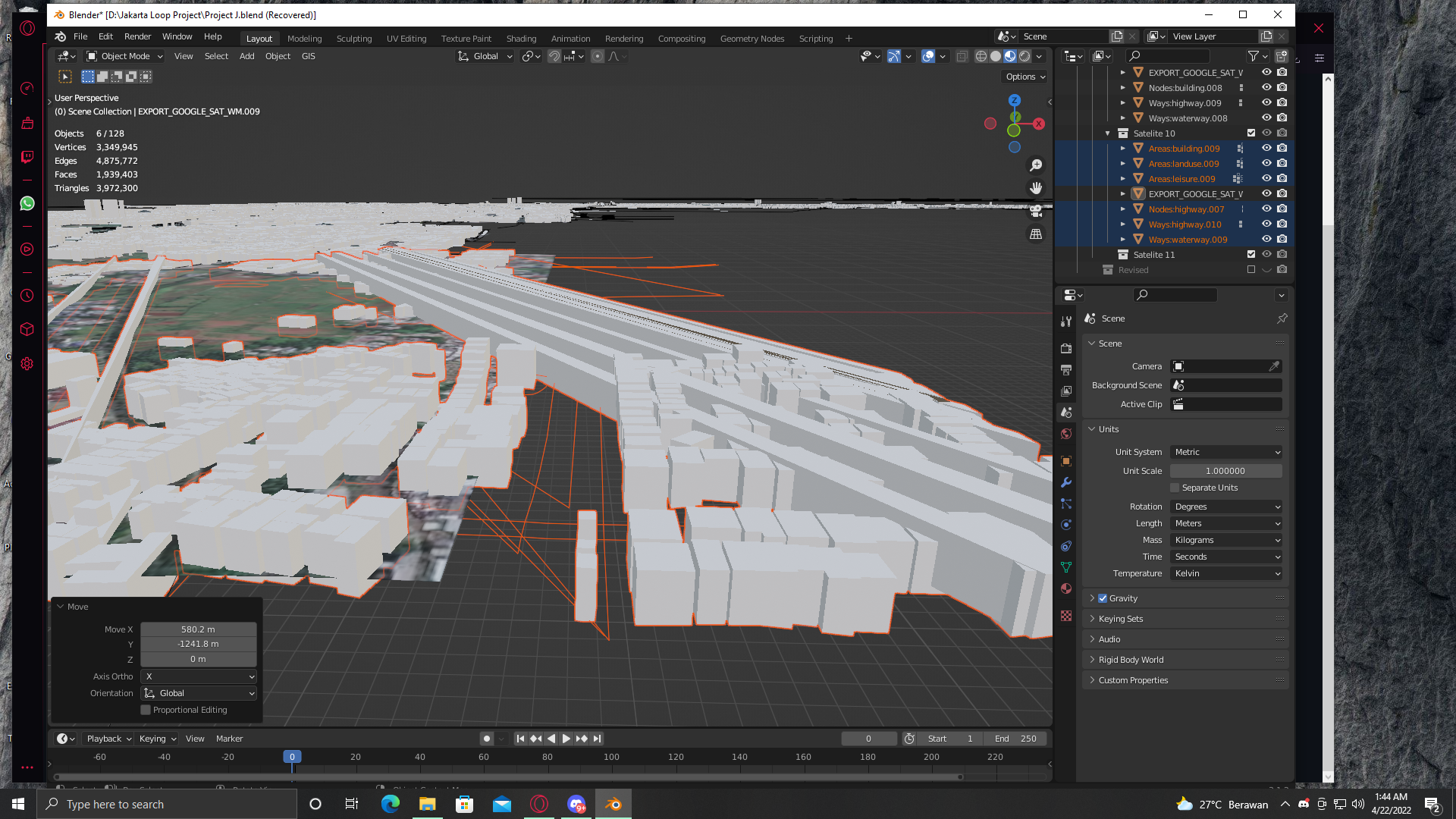This screenshot has width=1456, height=819.
Task: Click the timeline play button
Action: tap(566, 739)
